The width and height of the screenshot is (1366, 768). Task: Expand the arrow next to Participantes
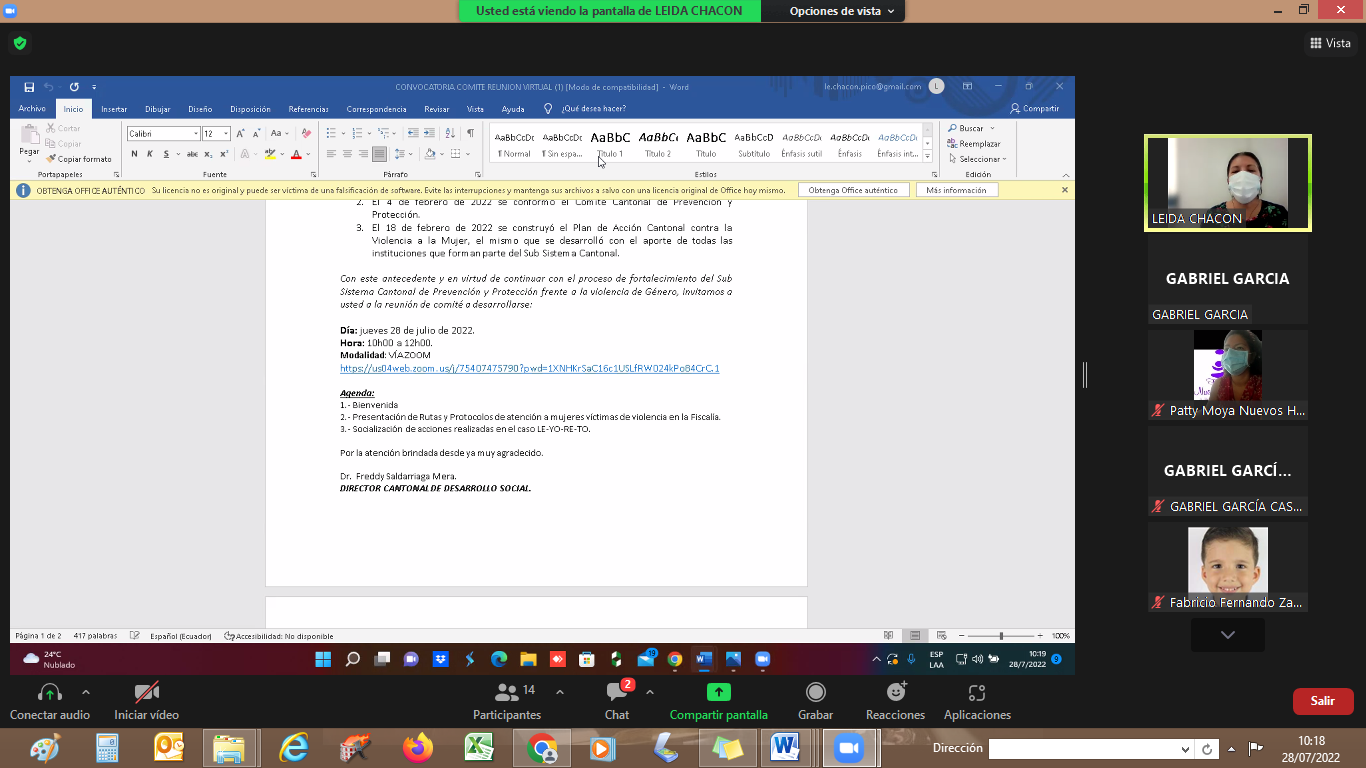coord(559,692)
